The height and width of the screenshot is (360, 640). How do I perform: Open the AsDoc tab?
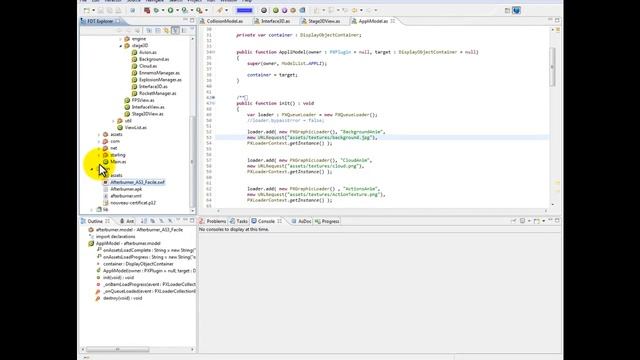301,221
